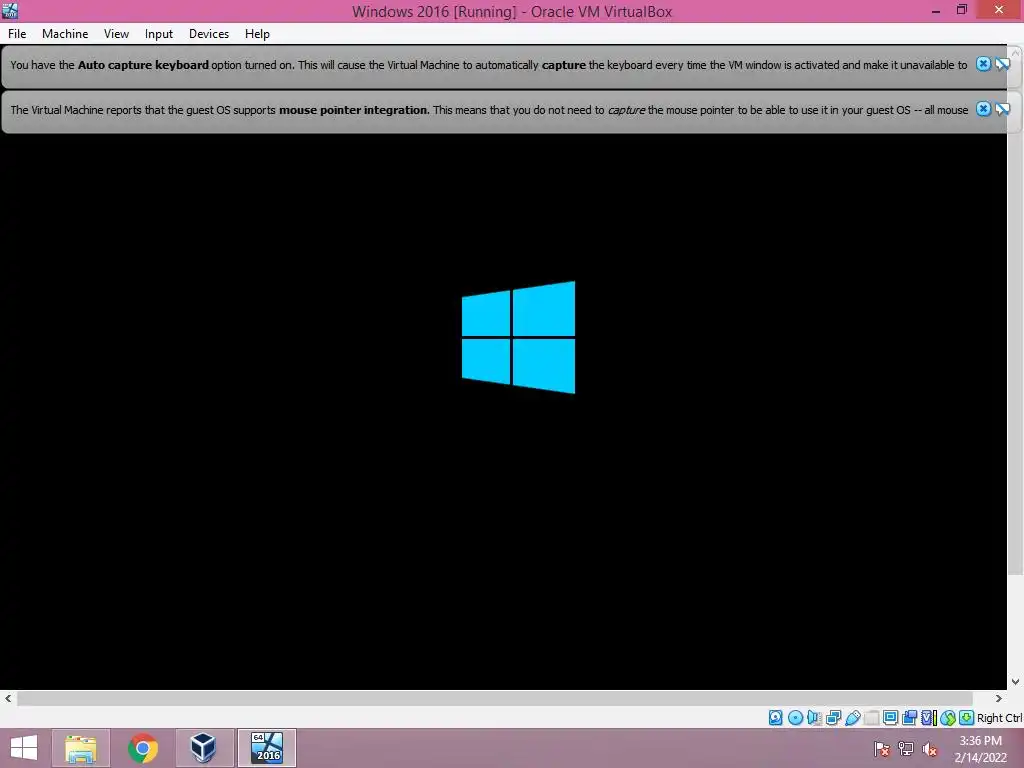
Task: Click the recording status icon
Action: click(x=909, y=718)
